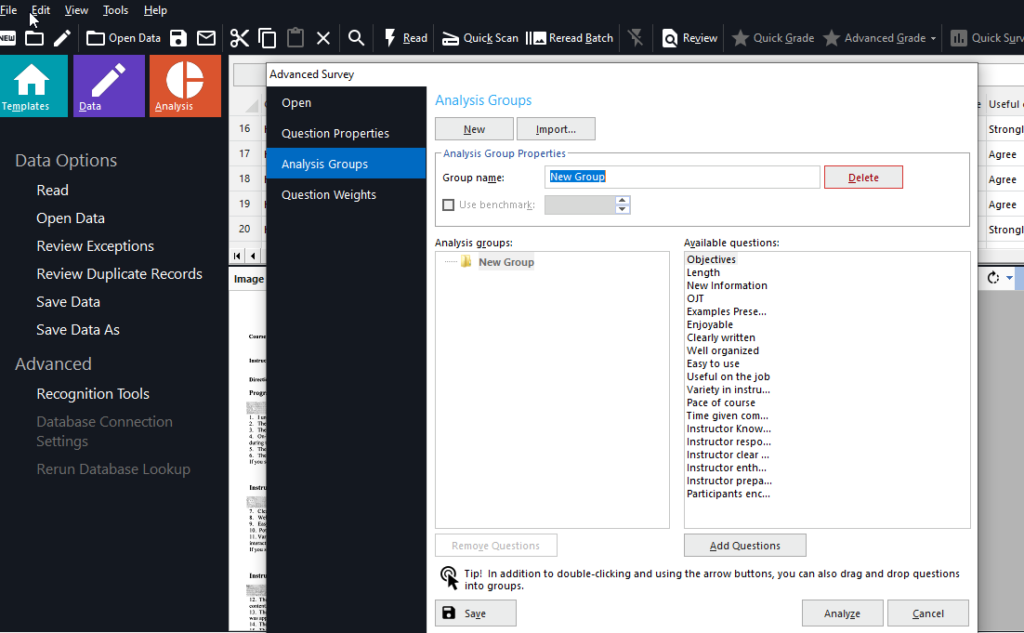This screenshot has height=633, width=1024.
Task: Select Question Properties in sidebar
Action: 346,133
